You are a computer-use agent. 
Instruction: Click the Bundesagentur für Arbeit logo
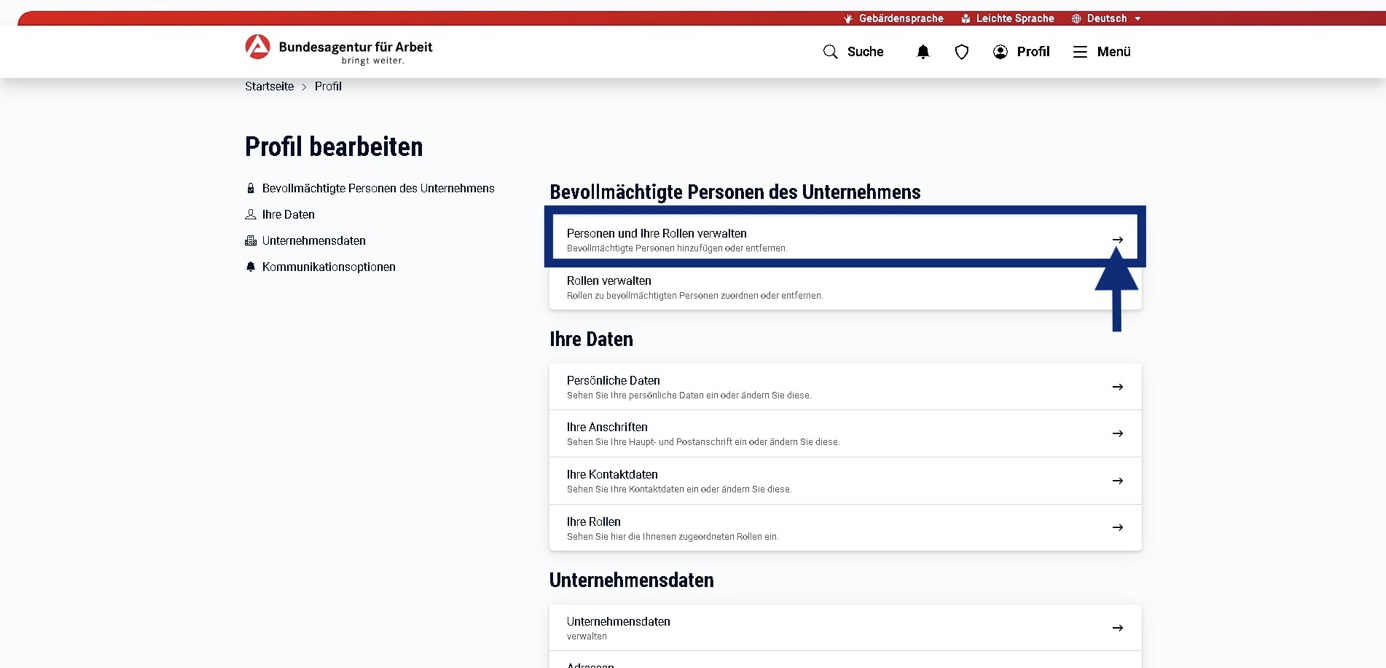pos(339,50)
